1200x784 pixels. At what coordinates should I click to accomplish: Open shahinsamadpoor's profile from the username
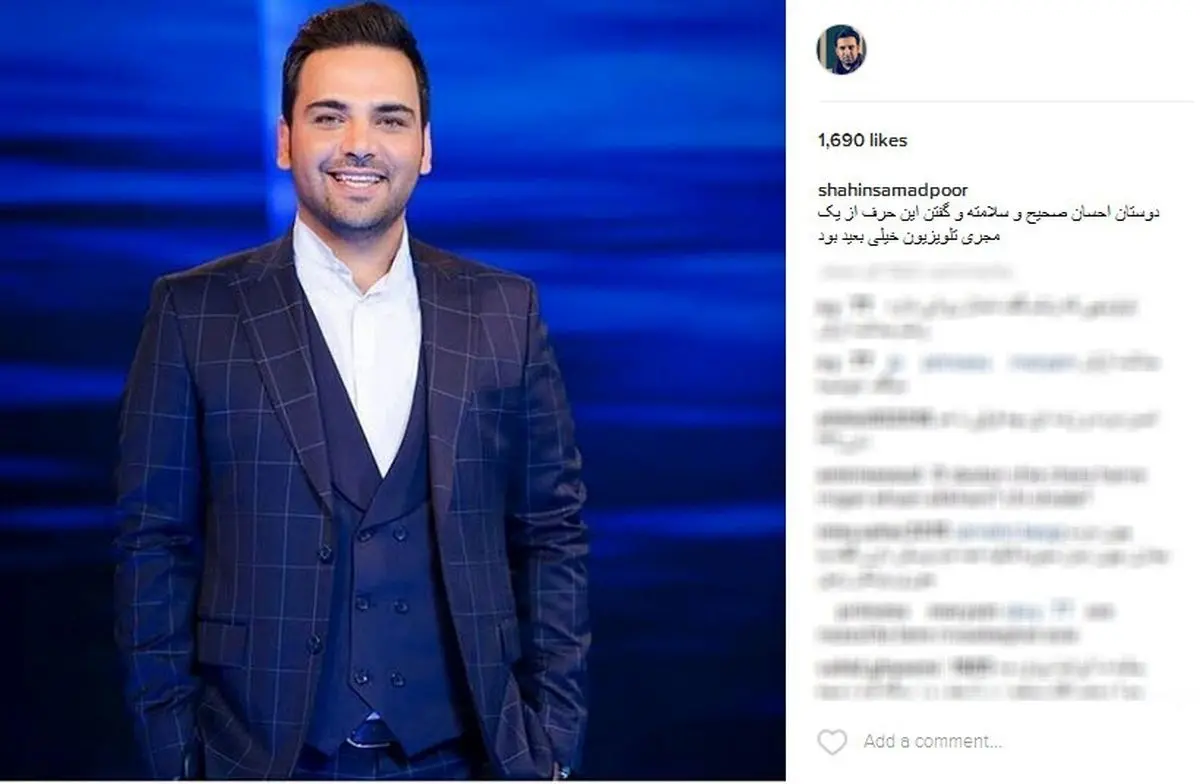[x=879, y=191]
